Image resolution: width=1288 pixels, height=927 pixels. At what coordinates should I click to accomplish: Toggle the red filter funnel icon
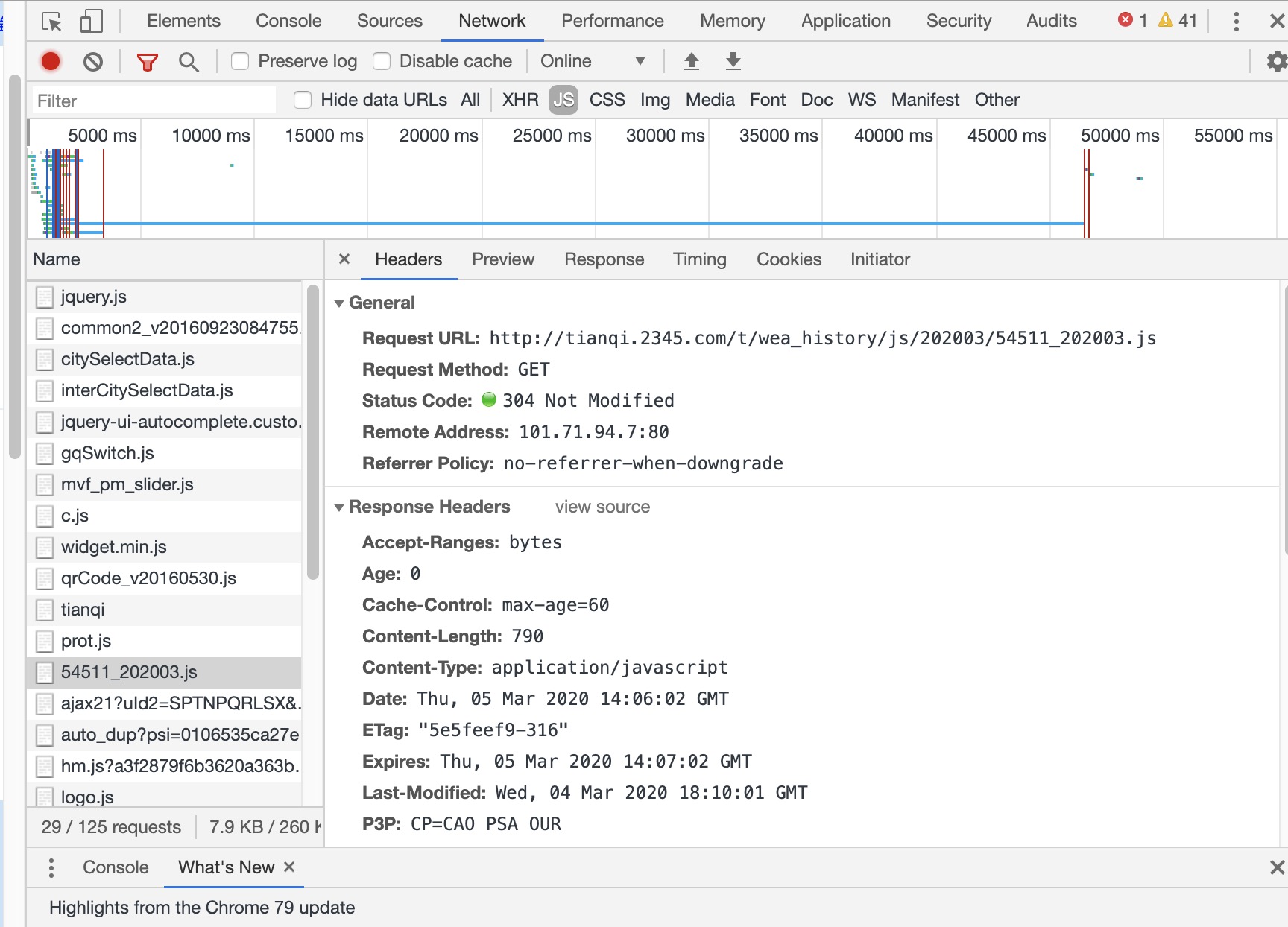tap(148, 62)
